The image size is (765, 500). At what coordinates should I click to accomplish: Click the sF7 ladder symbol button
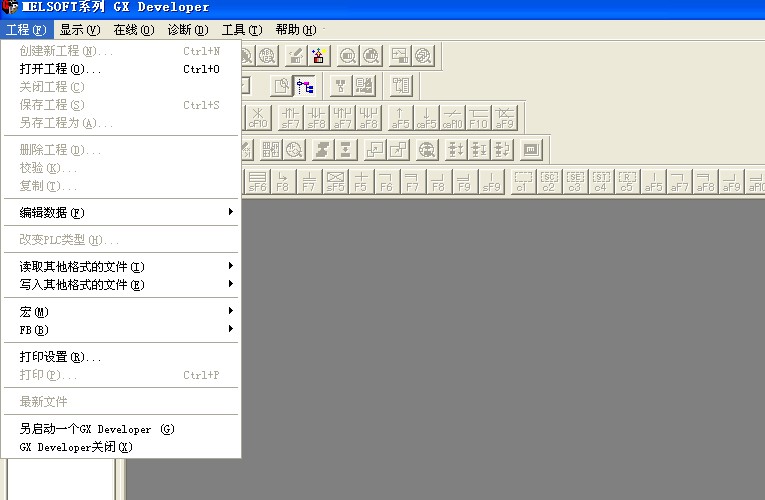(290, 117)
